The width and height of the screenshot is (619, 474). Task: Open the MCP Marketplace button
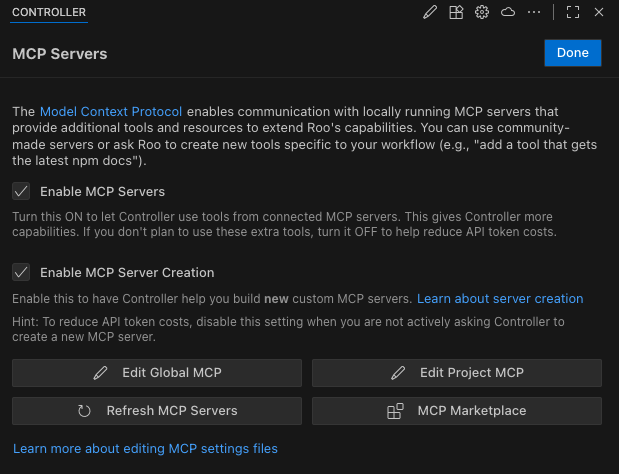tap(457, 411)
